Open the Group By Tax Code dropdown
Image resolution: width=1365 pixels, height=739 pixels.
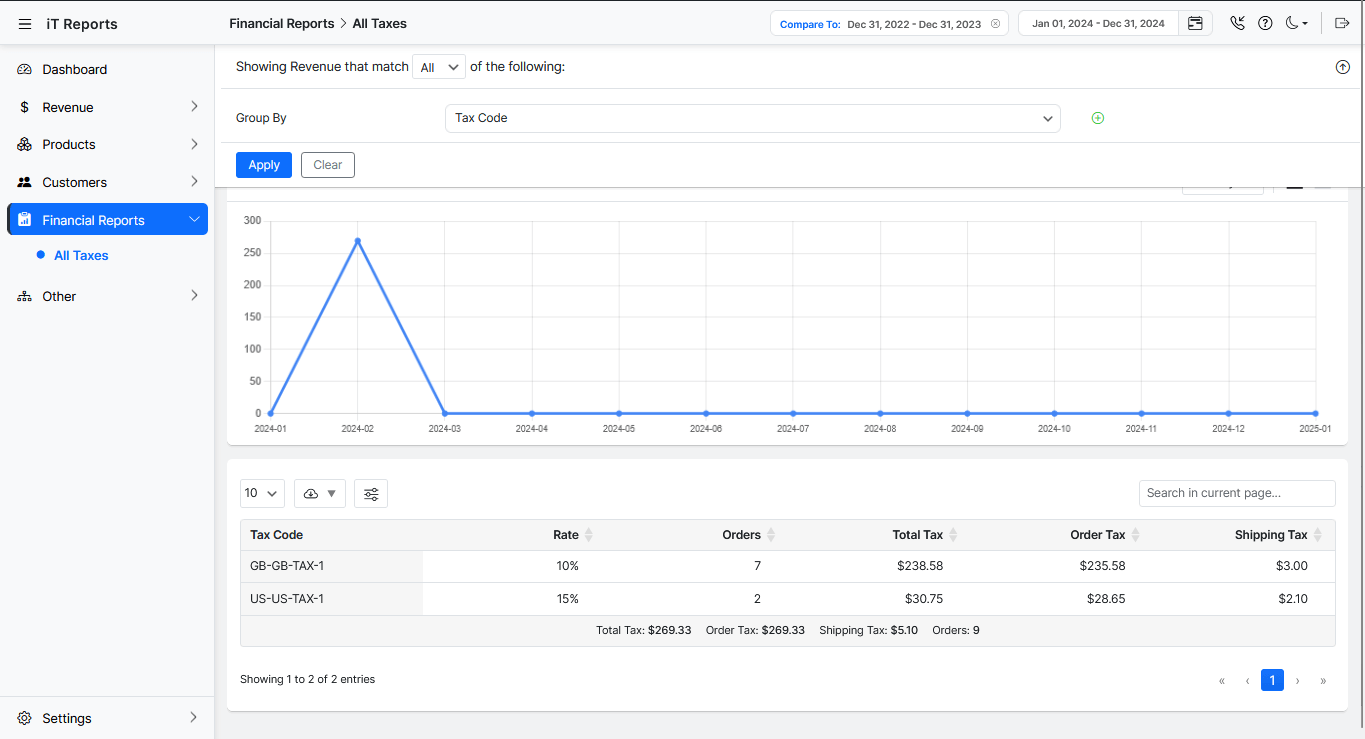pyautogui.click(x=752, y=118)
